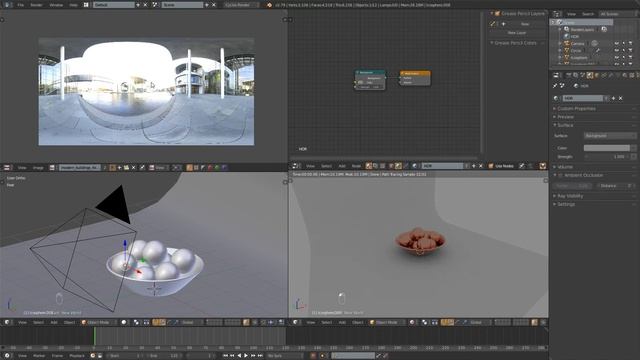The width and height of the screenshot is (640, 360).
Task: Open the Image menu in the image editor header
Action: tap(38, 168)
